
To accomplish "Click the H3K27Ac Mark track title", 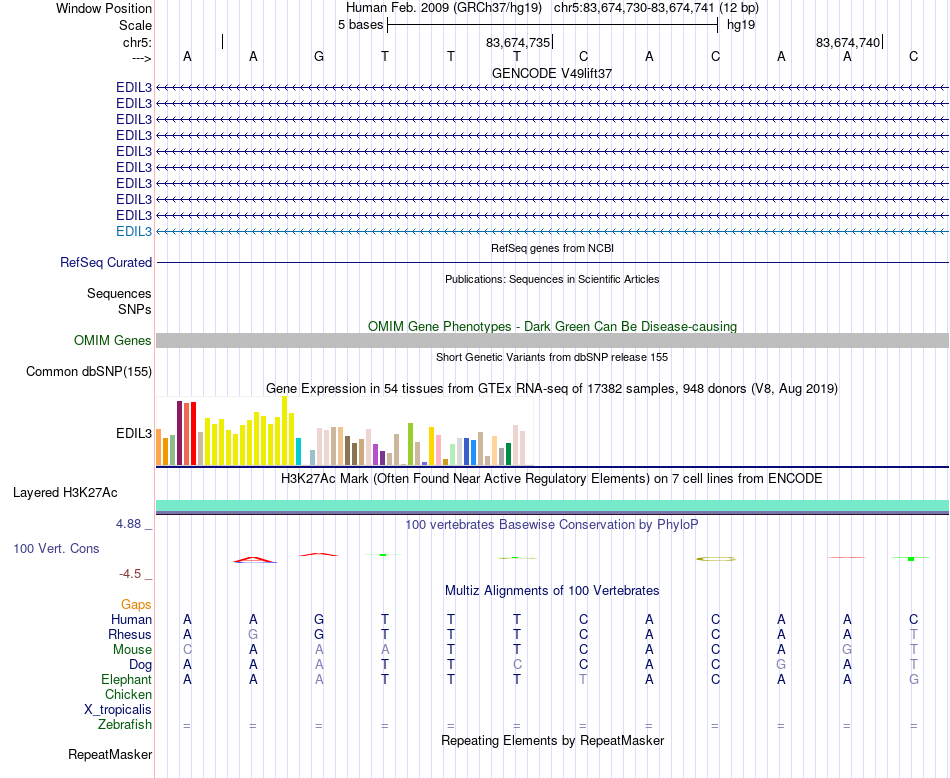I will coord(552,479).
